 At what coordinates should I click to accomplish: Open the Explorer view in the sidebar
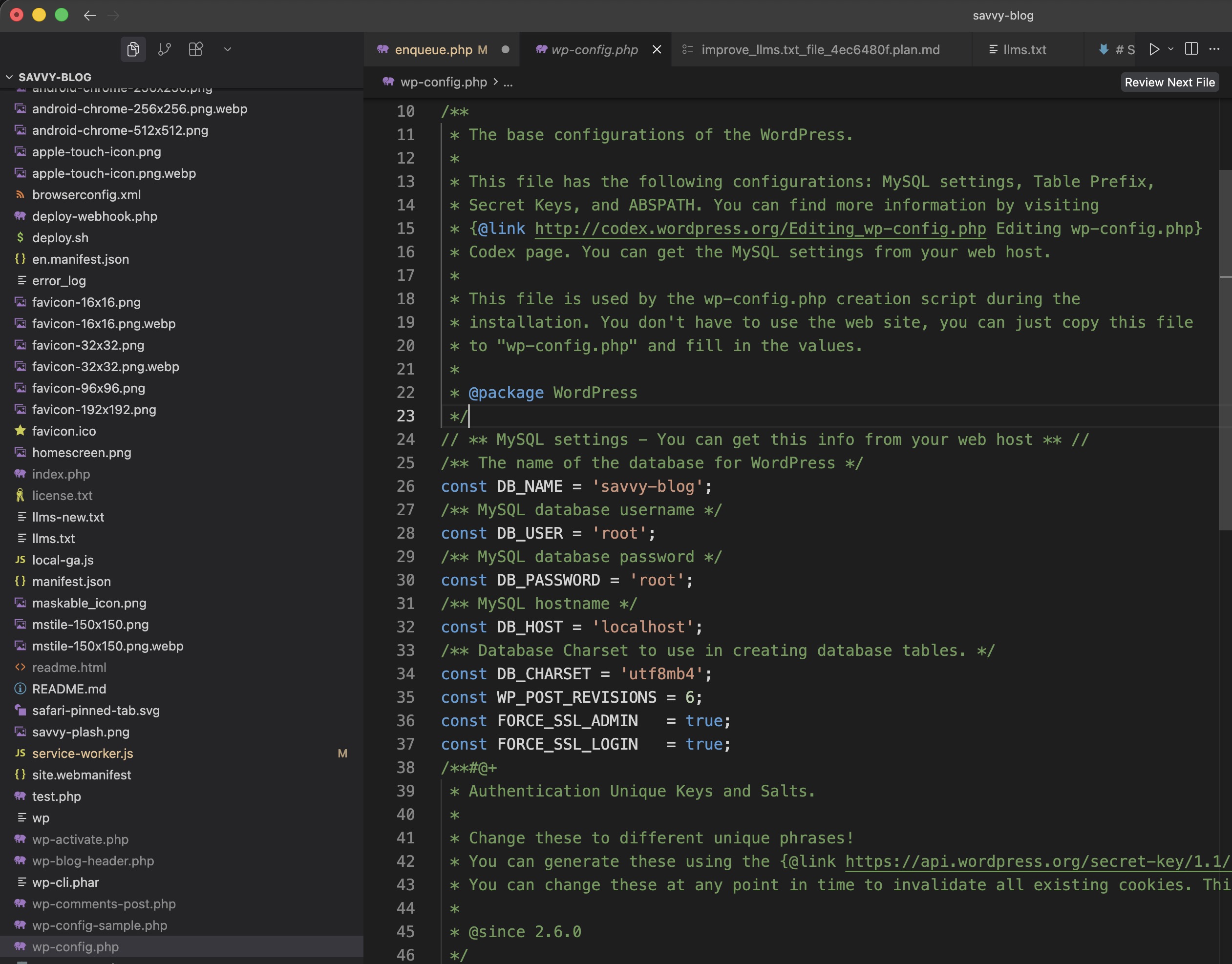pyautogui.click(x=133, y=49)
